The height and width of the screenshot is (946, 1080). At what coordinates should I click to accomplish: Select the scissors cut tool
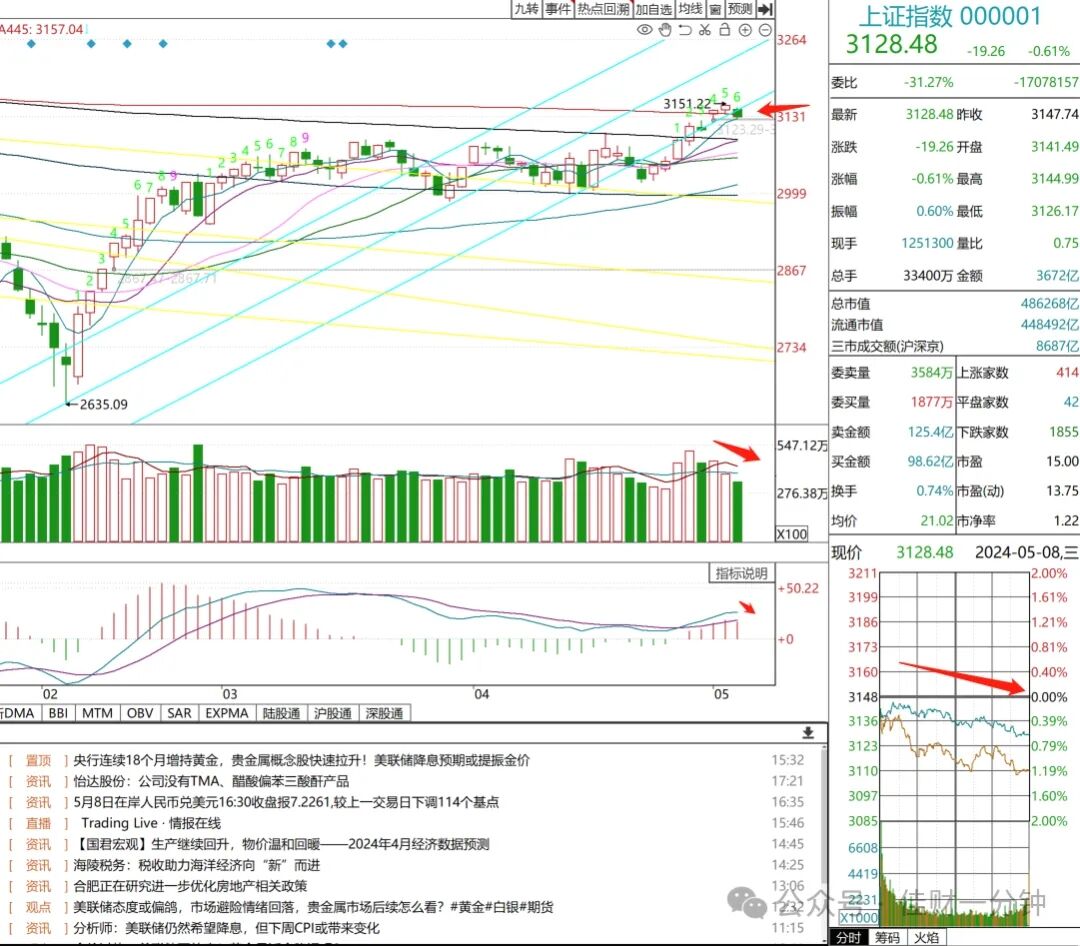point(705,30)
